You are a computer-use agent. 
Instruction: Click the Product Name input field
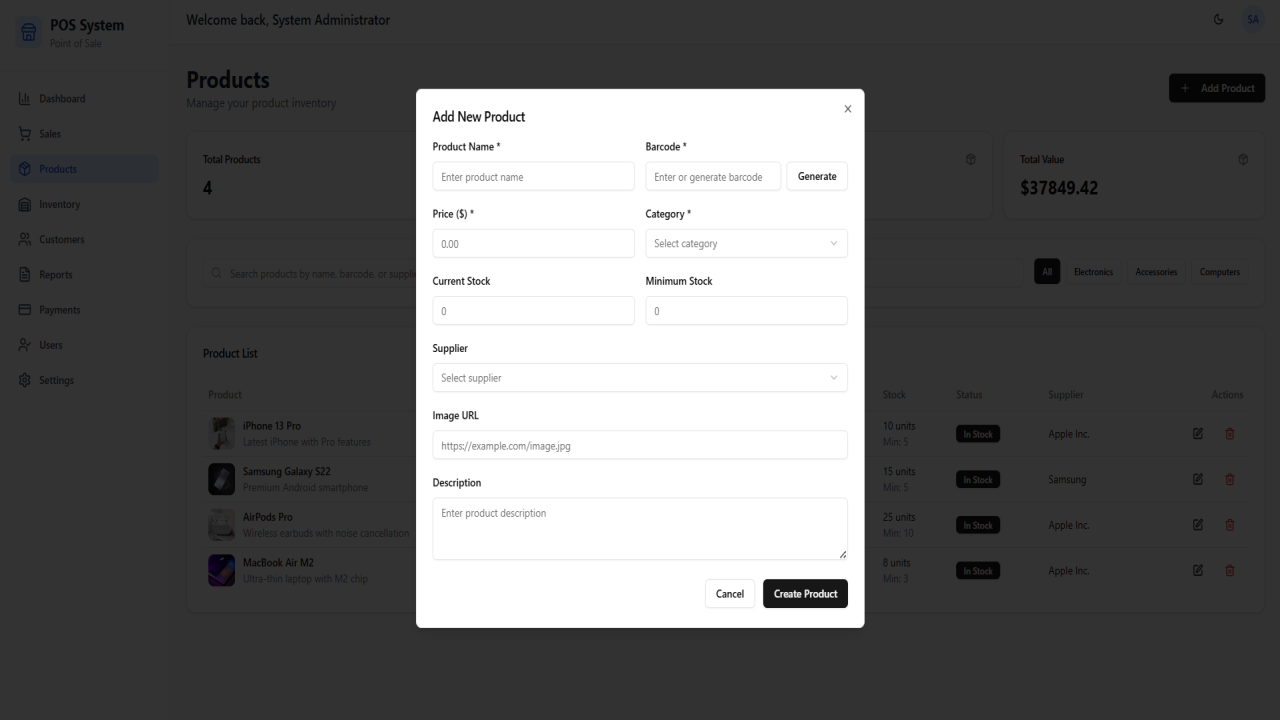tap(533, 177)
